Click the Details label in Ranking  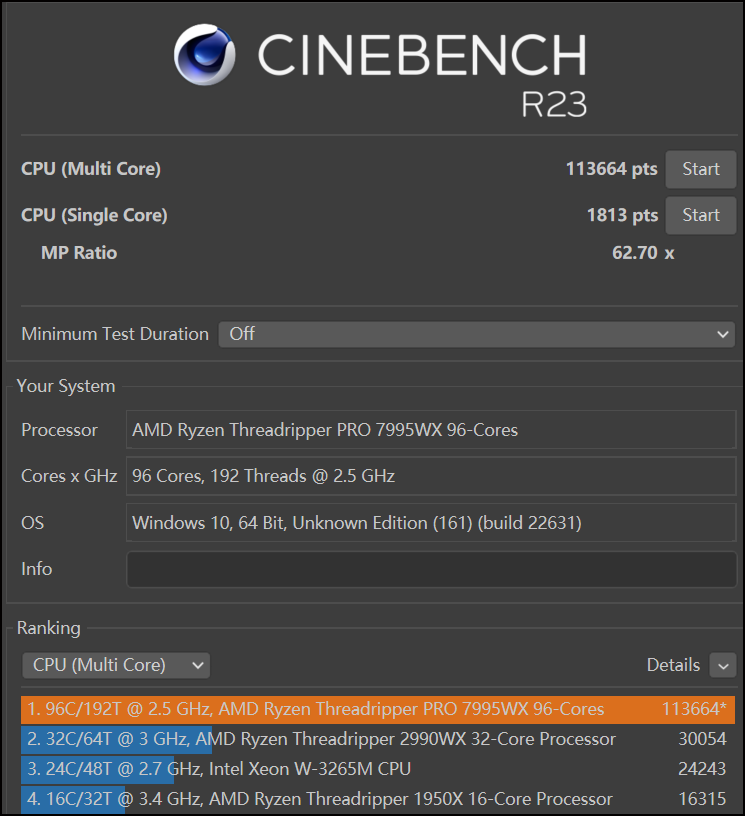(x=673, y=665)
